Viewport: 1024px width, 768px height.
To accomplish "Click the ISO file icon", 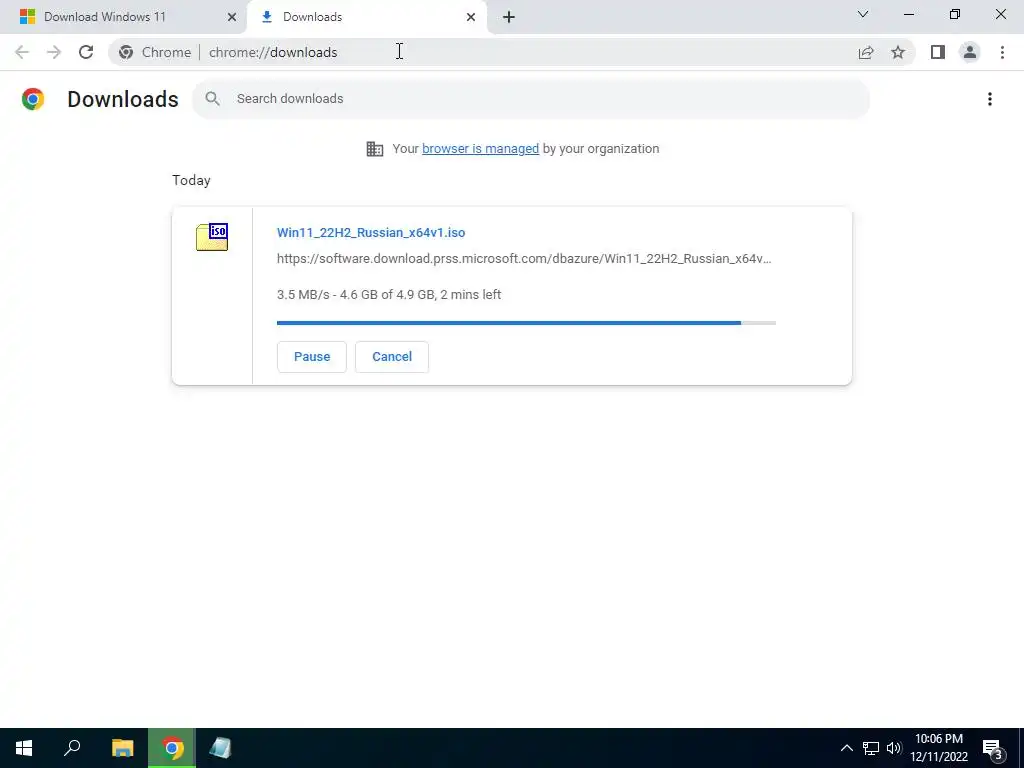I will click(212, 236).
